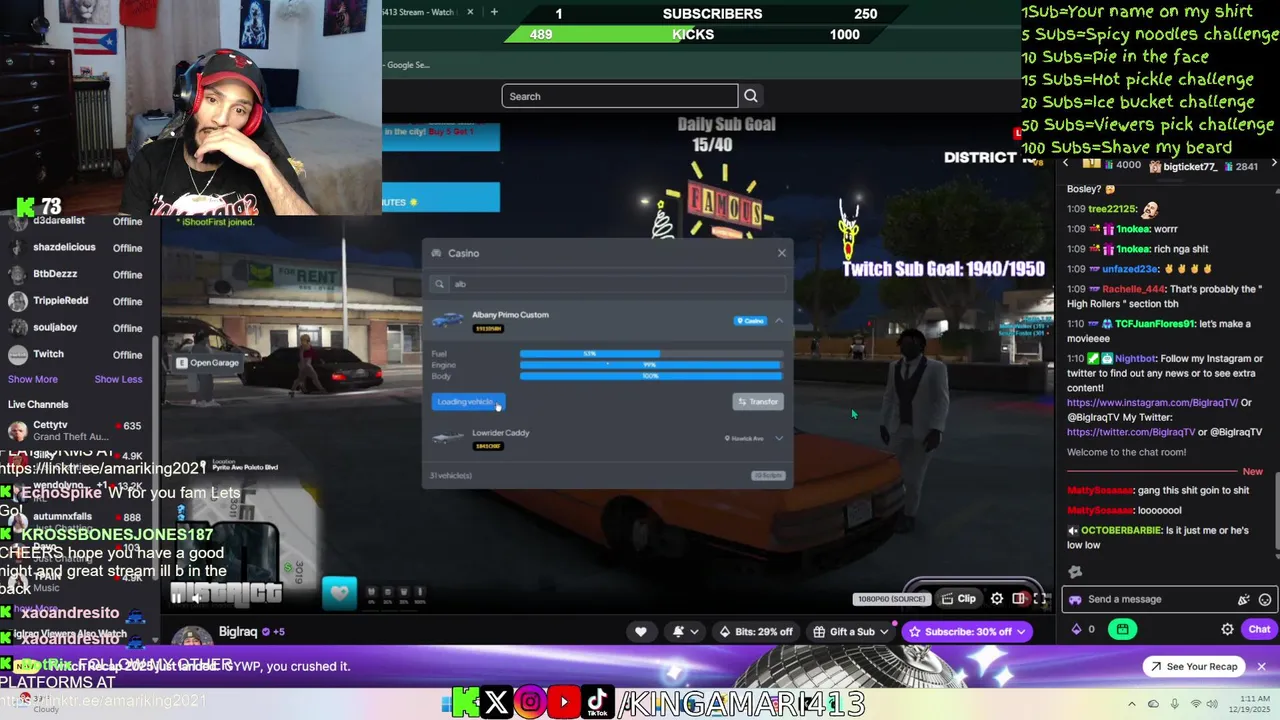
Task: Open the notification bell dropdown
Action: tap(685, 631)
